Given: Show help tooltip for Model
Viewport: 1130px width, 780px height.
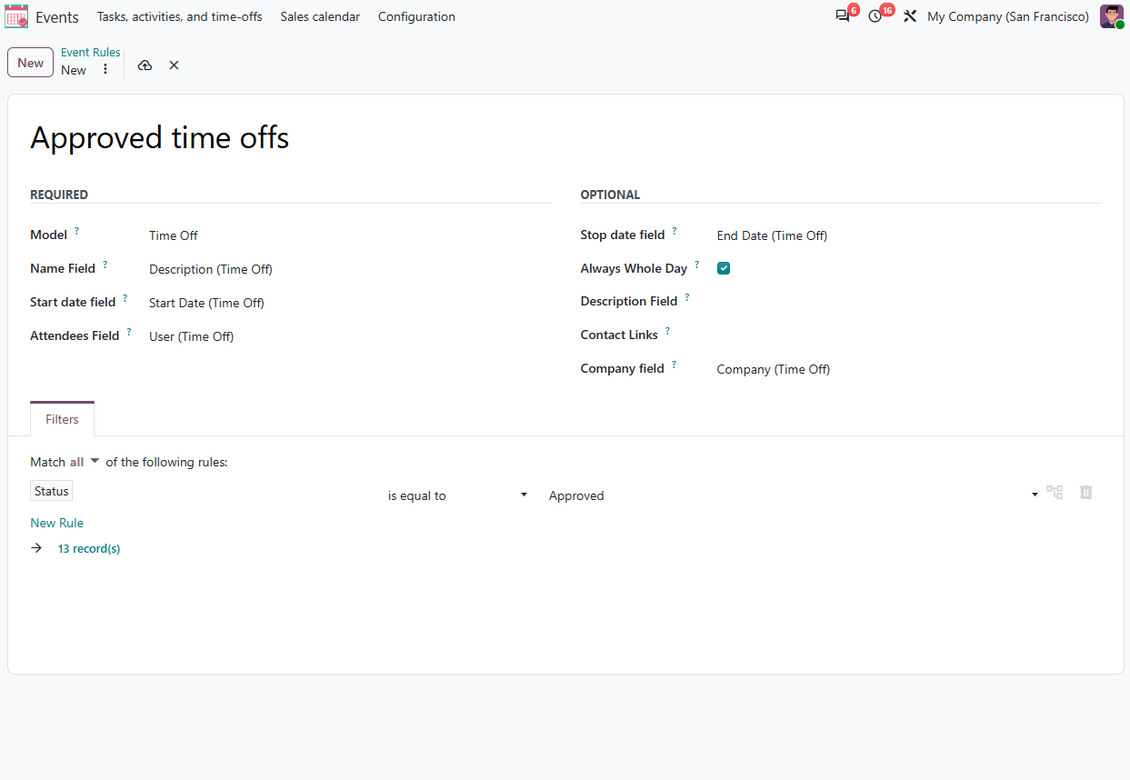Looking at the screenshot, I should [x=76, y=231].
